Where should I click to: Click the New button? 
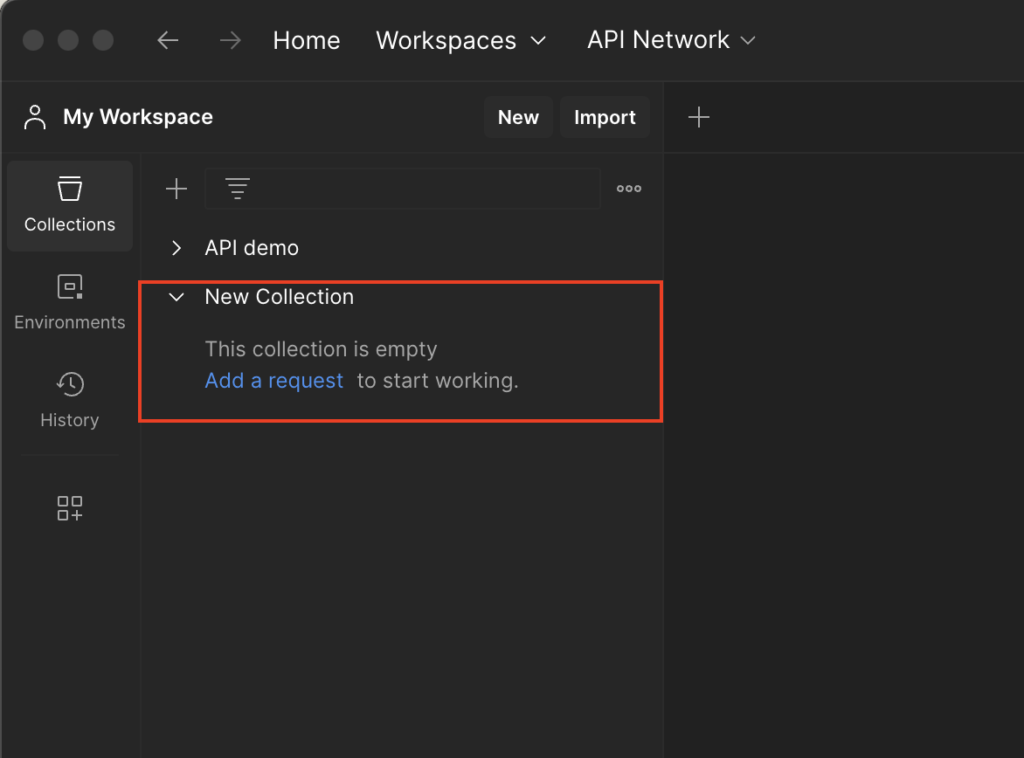click(x=519, y=118)
